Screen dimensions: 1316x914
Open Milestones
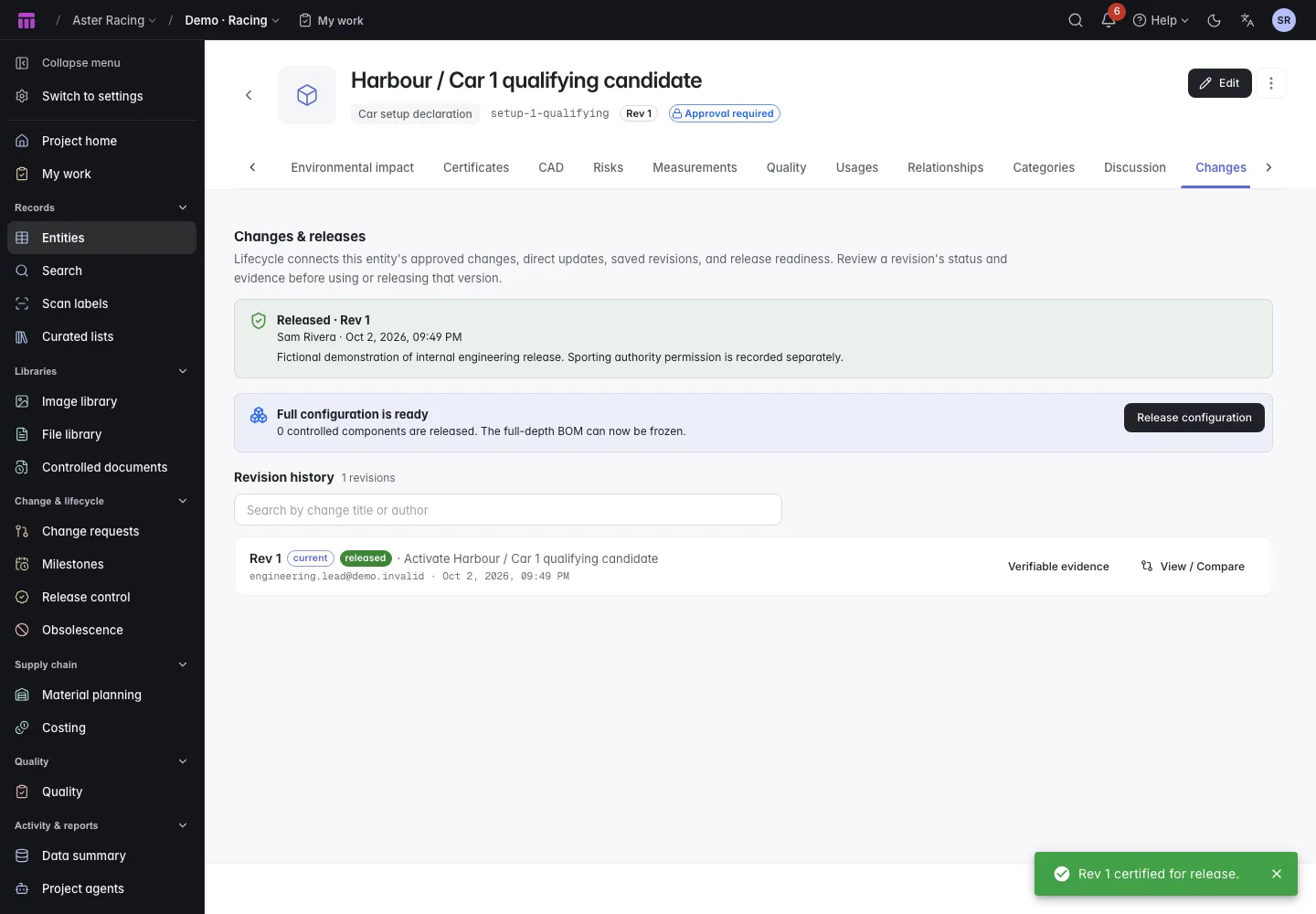[x=101, y=564]
